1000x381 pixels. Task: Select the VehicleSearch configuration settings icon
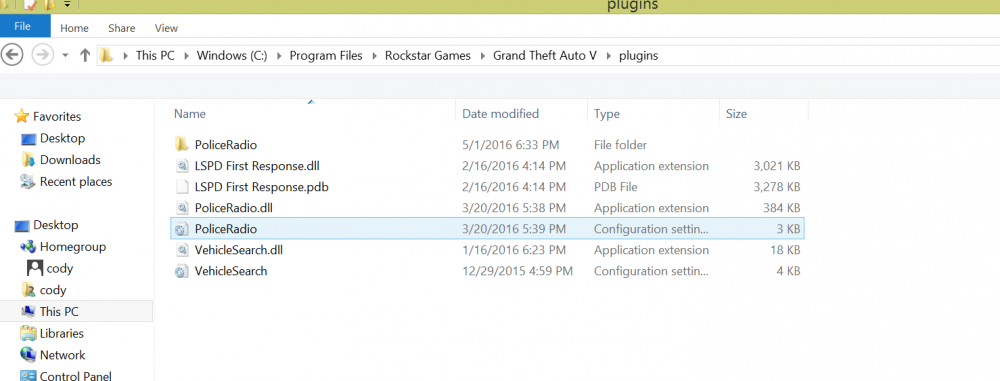[182, 271]
